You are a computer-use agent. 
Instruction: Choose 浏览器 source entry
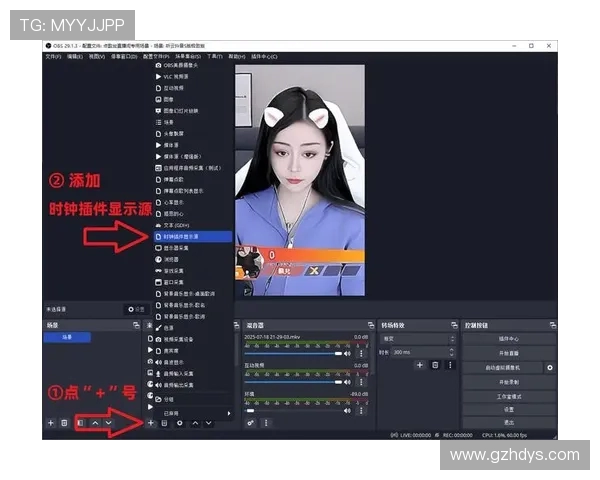pos(193,260)
